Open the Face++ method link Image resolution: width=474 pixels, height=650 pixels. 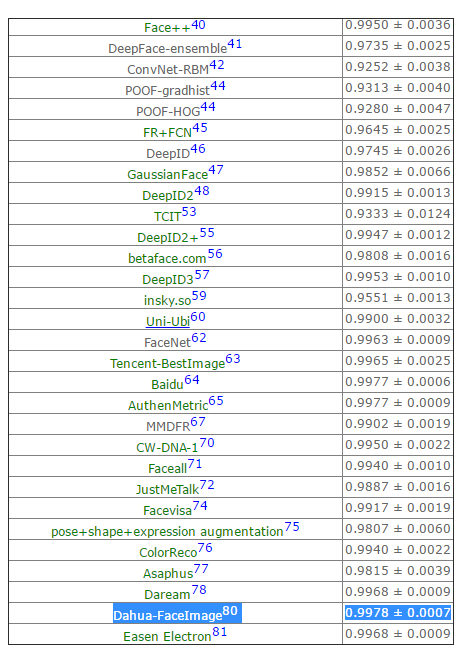click(x=167, y=28)
